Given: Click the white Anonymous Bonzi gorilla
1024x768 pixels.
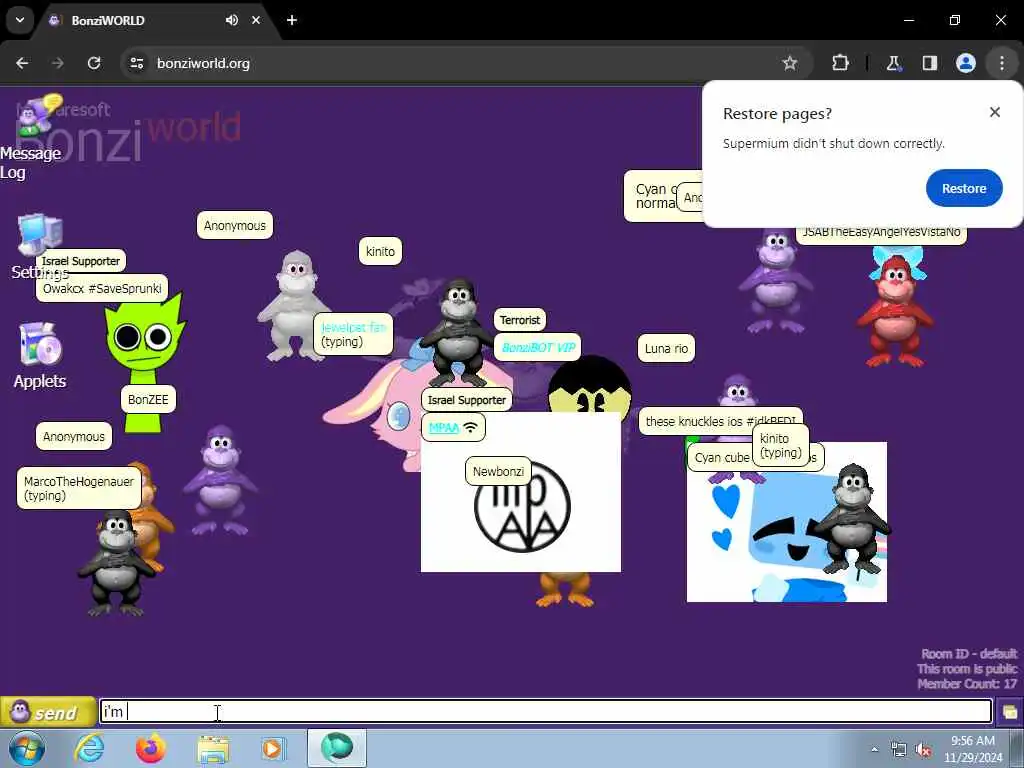Looking at the screenshot, I should [x=293, y=306].
